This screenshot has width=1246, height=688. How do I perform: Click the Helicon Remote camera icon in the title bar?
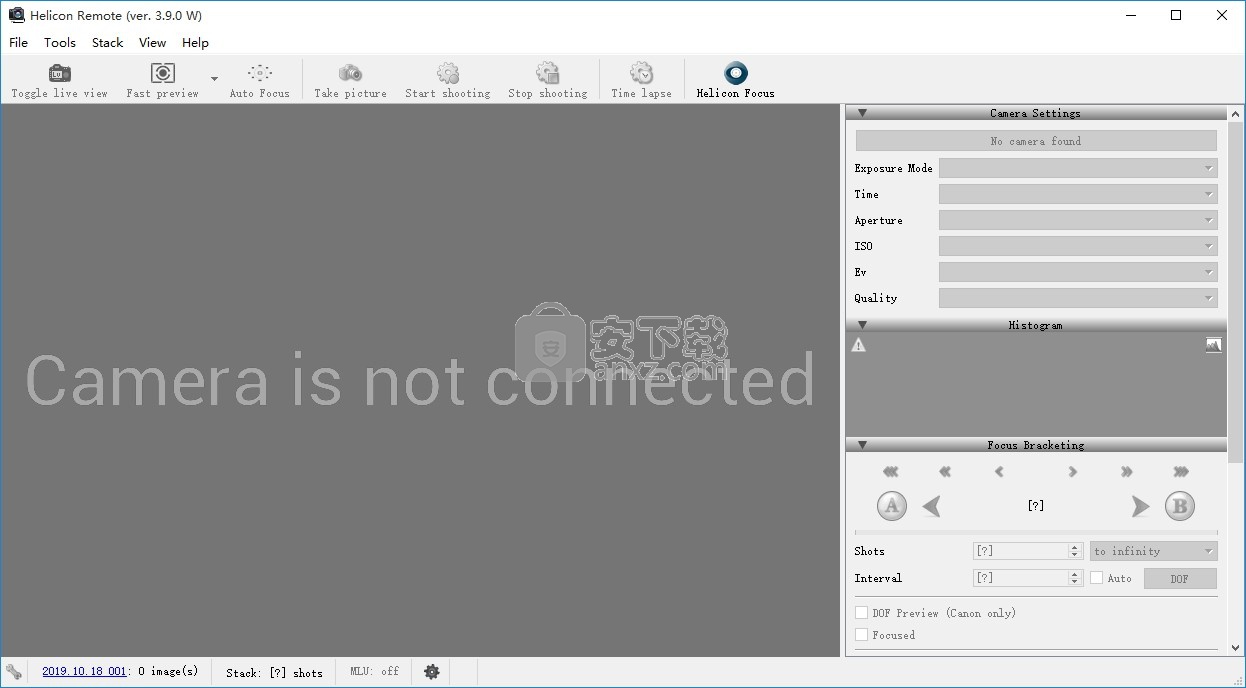click(x=15, y=15)
